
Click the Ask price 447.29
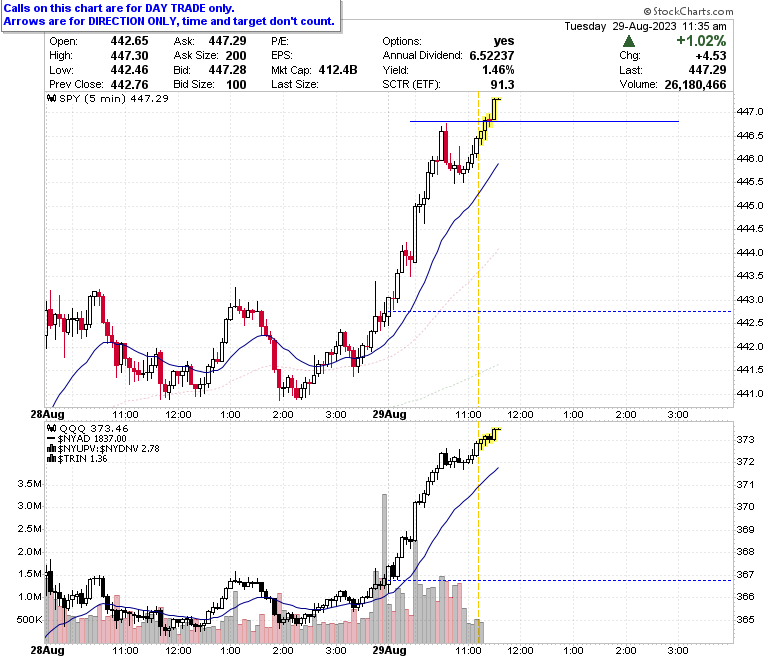pos(227,41)
